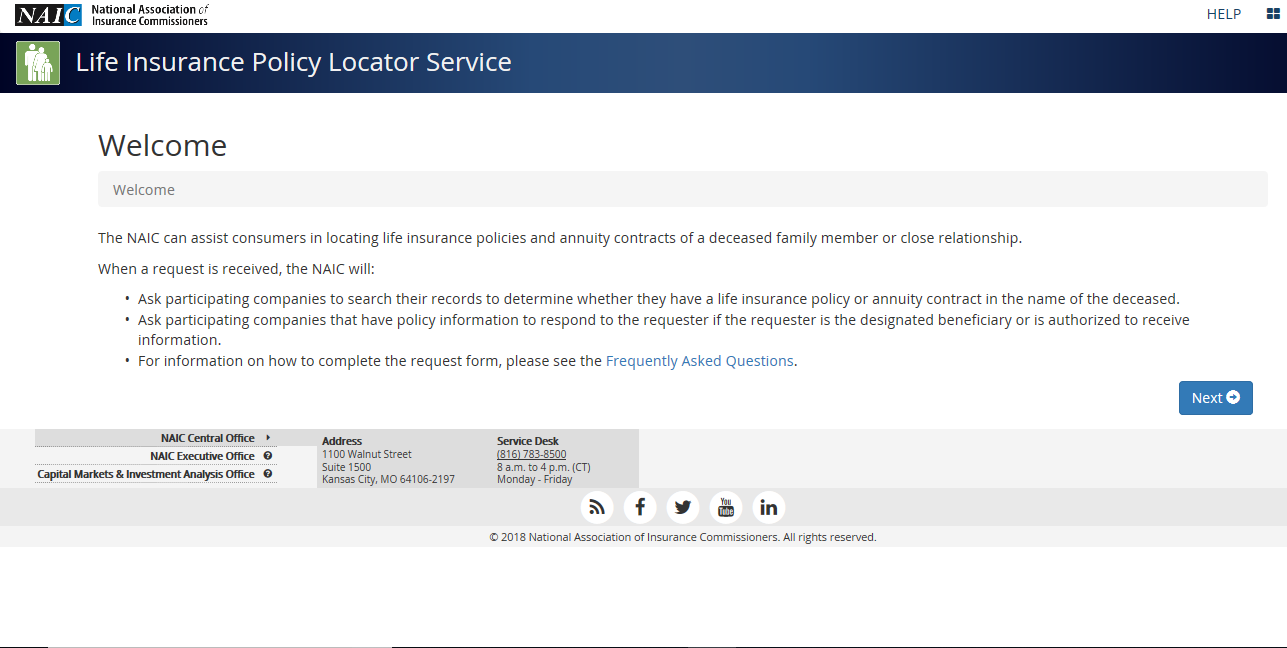1287x648 pixels.
Task: Open NAIC's Facebook page icon
Action: [x=640, y=507]
